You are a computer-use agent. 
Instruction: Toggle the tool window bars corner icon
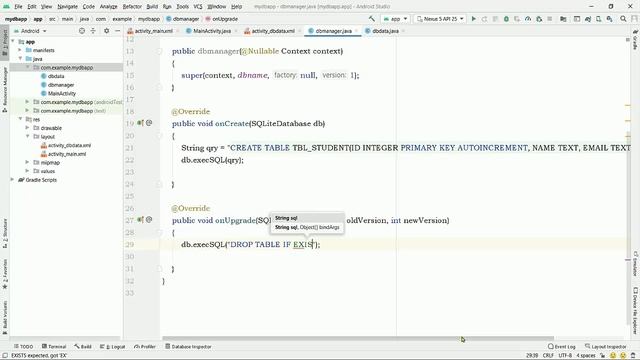(5, 356)
